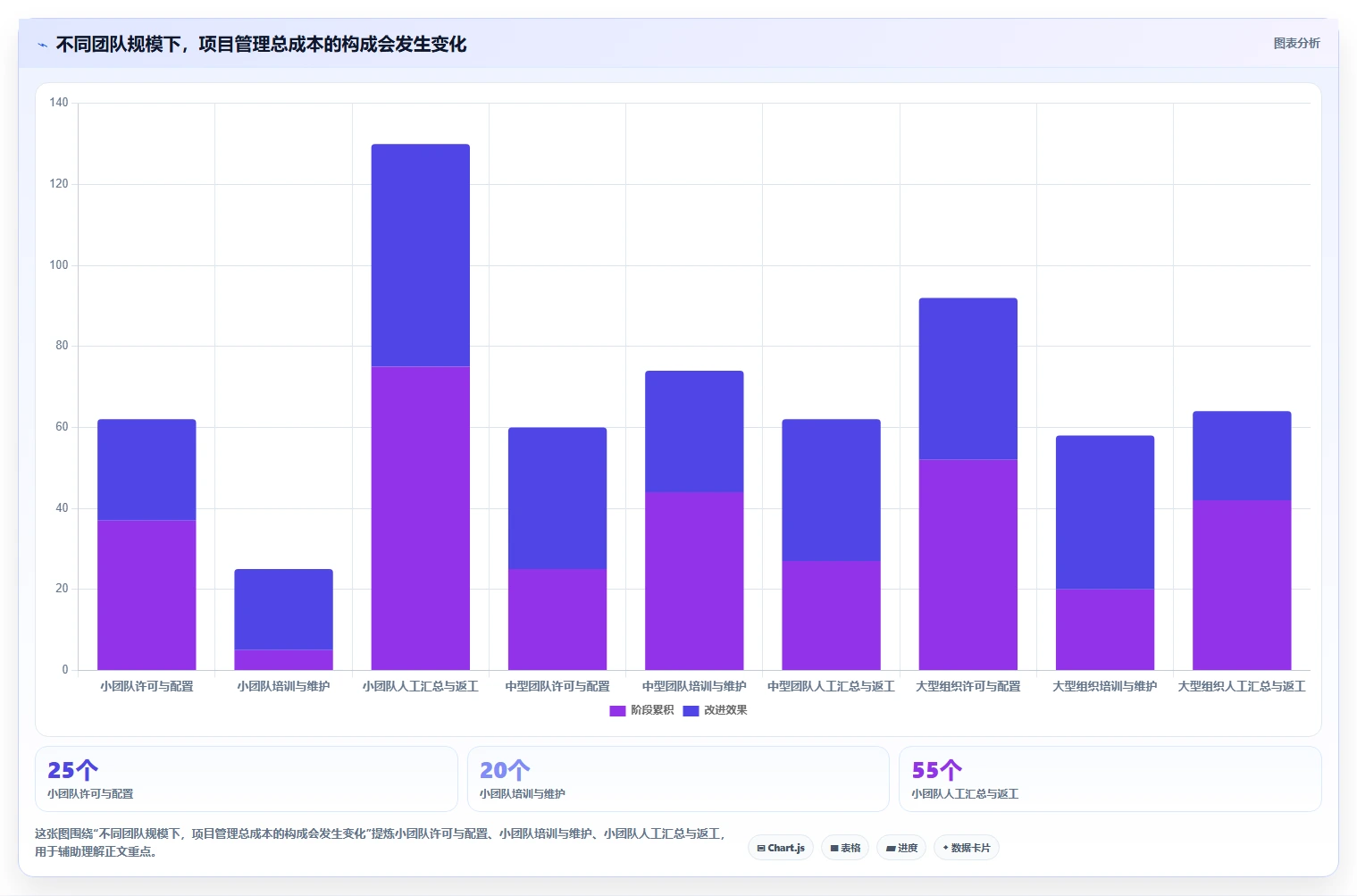Click the 中型团队培训与维护 axis label
This screenshot has width=1357, height=896.
tap(694, 686)
